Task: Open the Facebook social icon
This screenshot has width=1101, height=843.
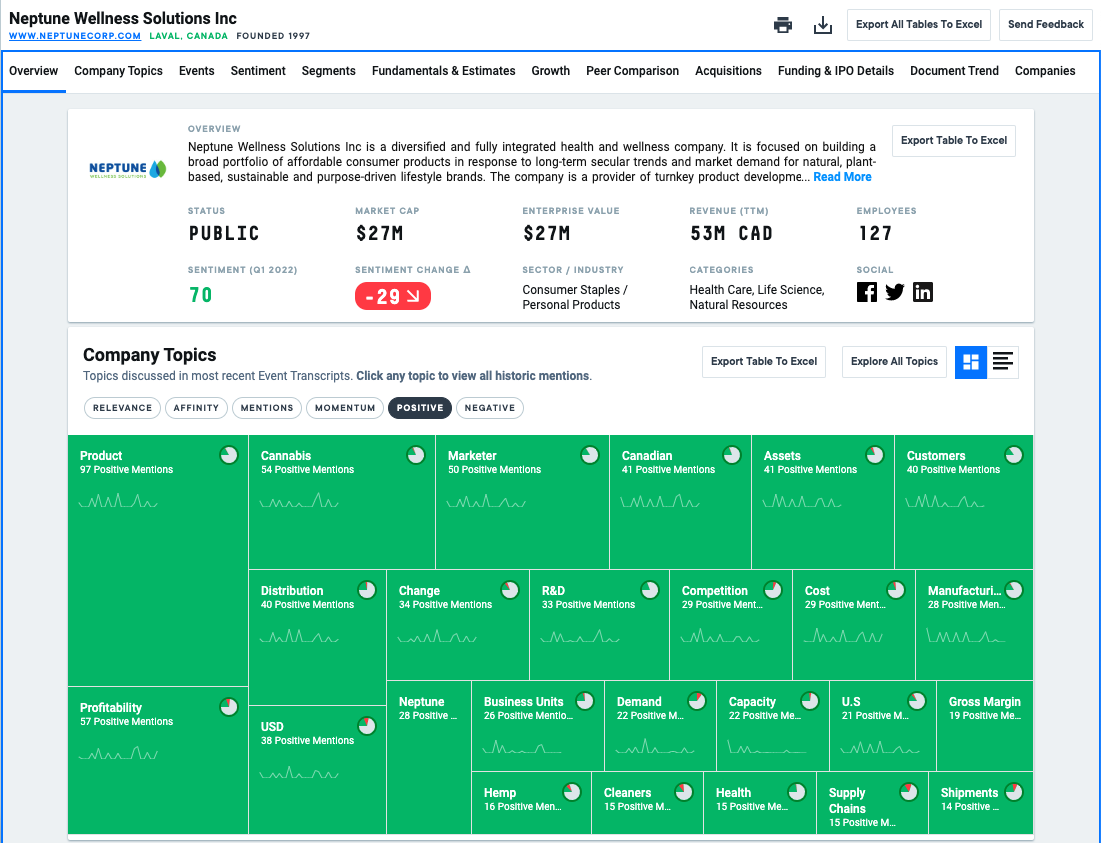Action: coord(866,292)
